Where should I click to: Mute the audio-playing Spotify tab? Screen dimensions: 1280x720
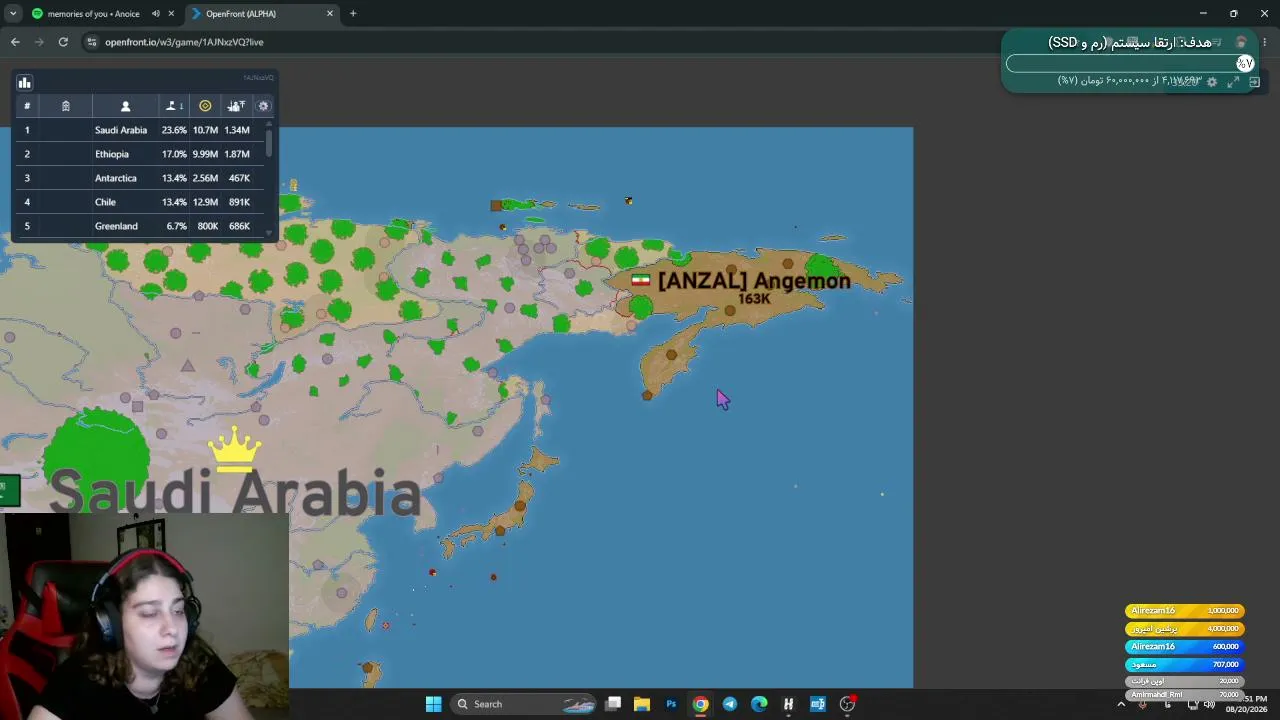coord(155,14)
